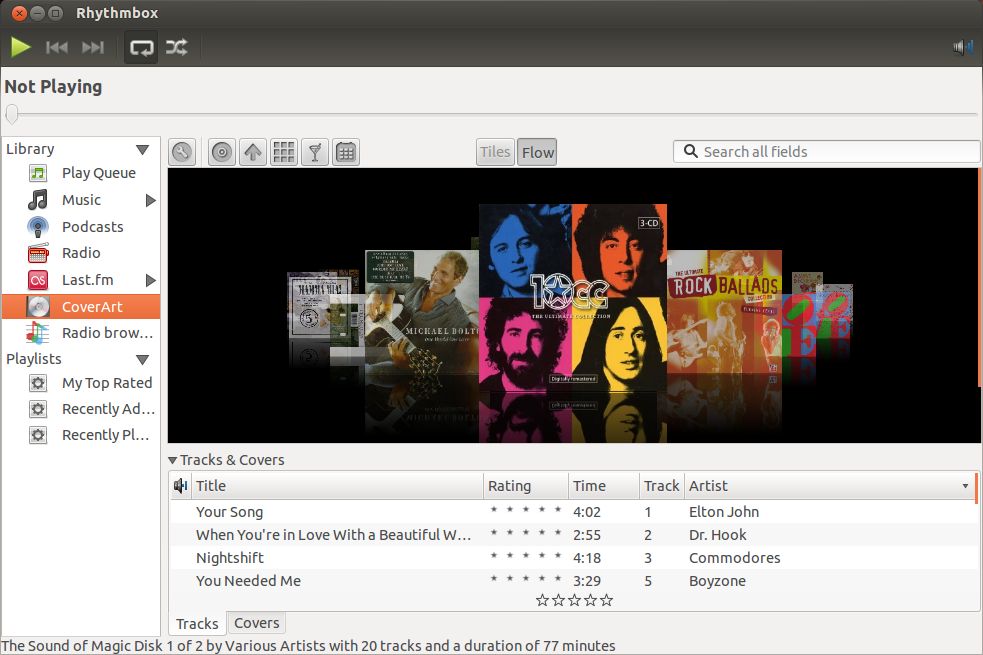Click artist Elton John cell
Screen dimensions: 983x655
coord(723,512)
